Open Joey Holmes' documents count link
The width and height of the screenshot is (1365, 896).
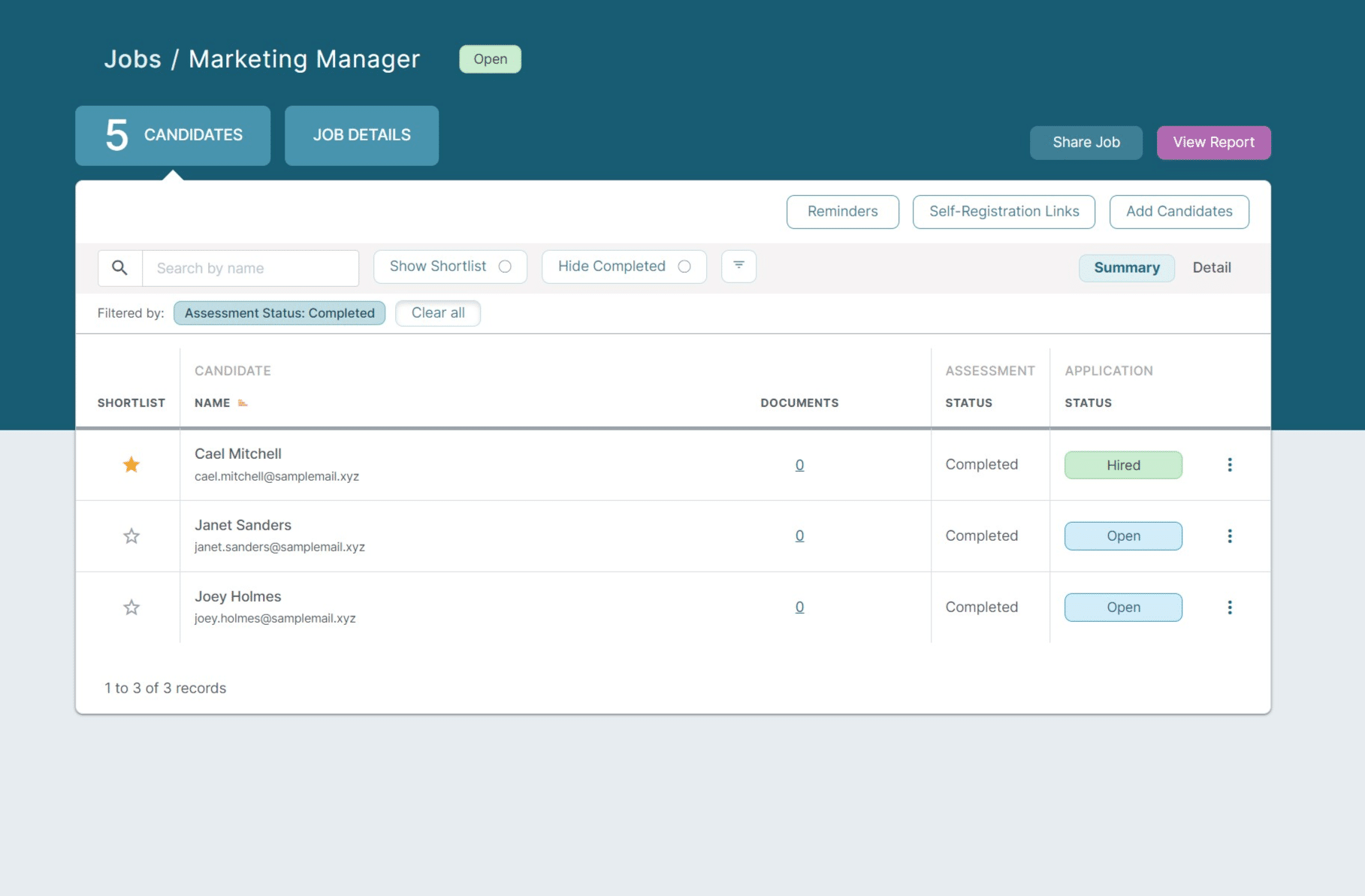799,607
